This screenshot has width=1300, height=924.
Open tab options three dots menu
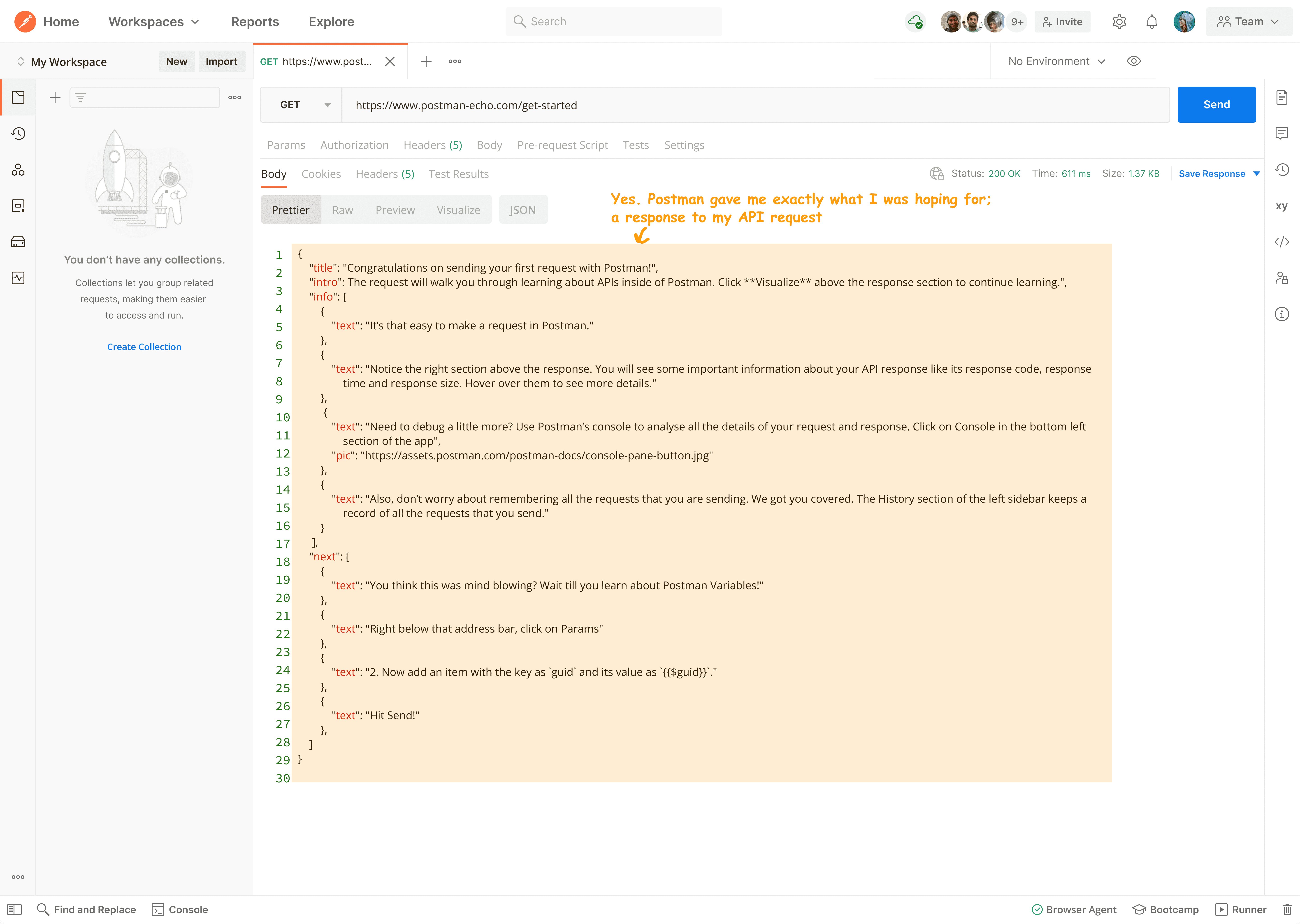click(x=455, y=61)
